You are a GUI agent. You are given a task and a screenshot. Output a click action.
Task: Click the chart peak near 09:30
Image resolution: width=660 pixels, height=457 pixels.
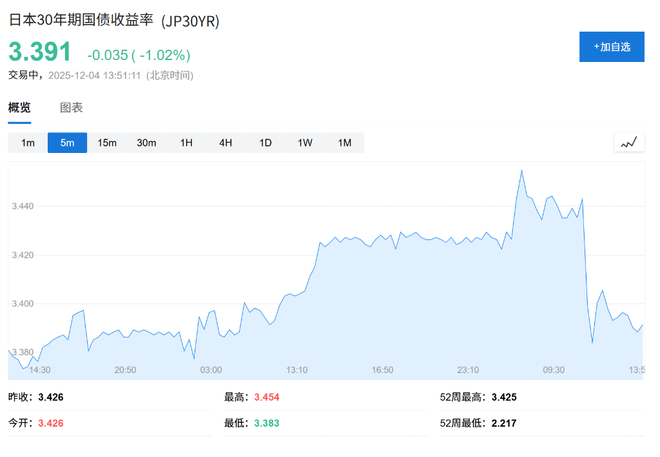click(522, 172)
